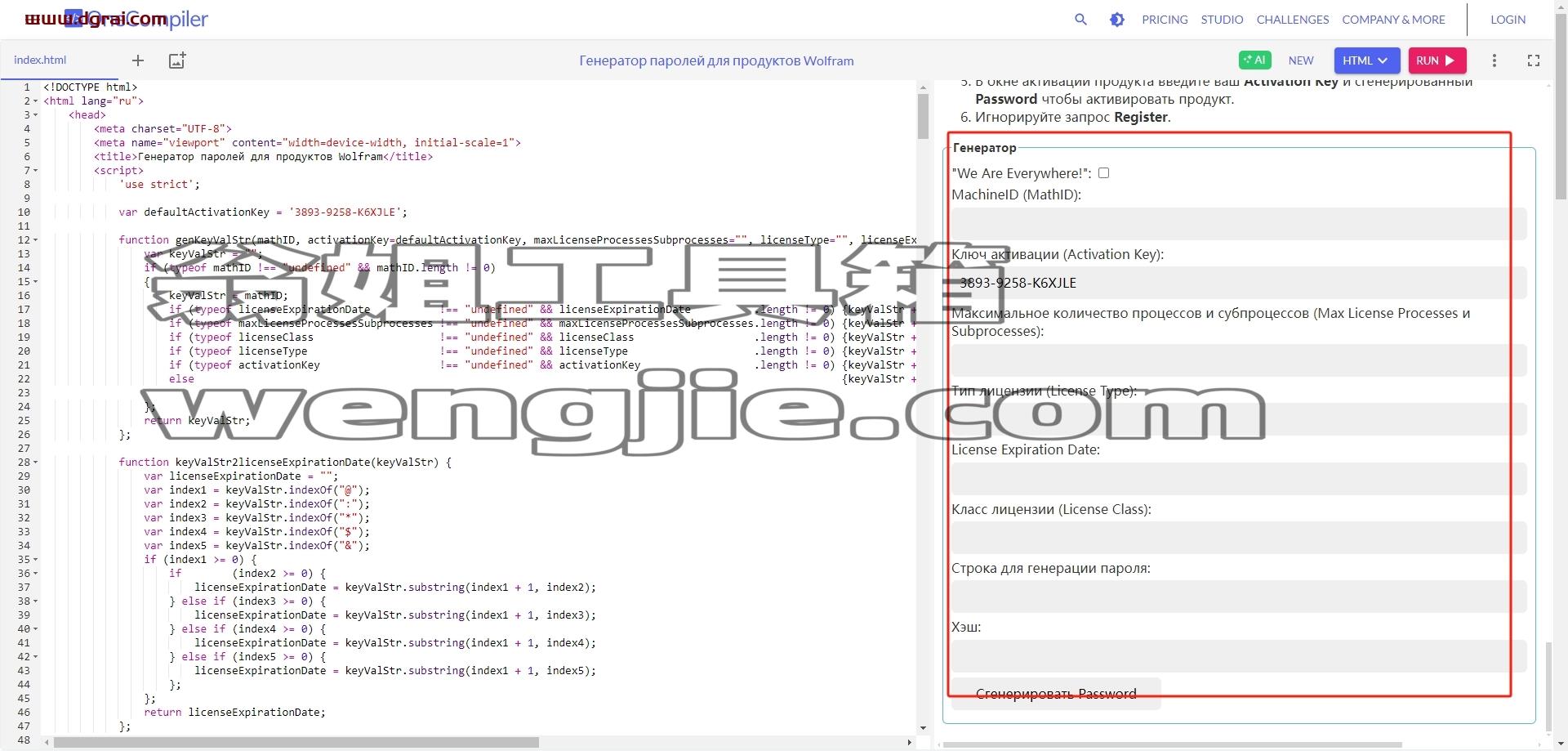
Task: Focus the License Type input field
Action: [1239, 419]
